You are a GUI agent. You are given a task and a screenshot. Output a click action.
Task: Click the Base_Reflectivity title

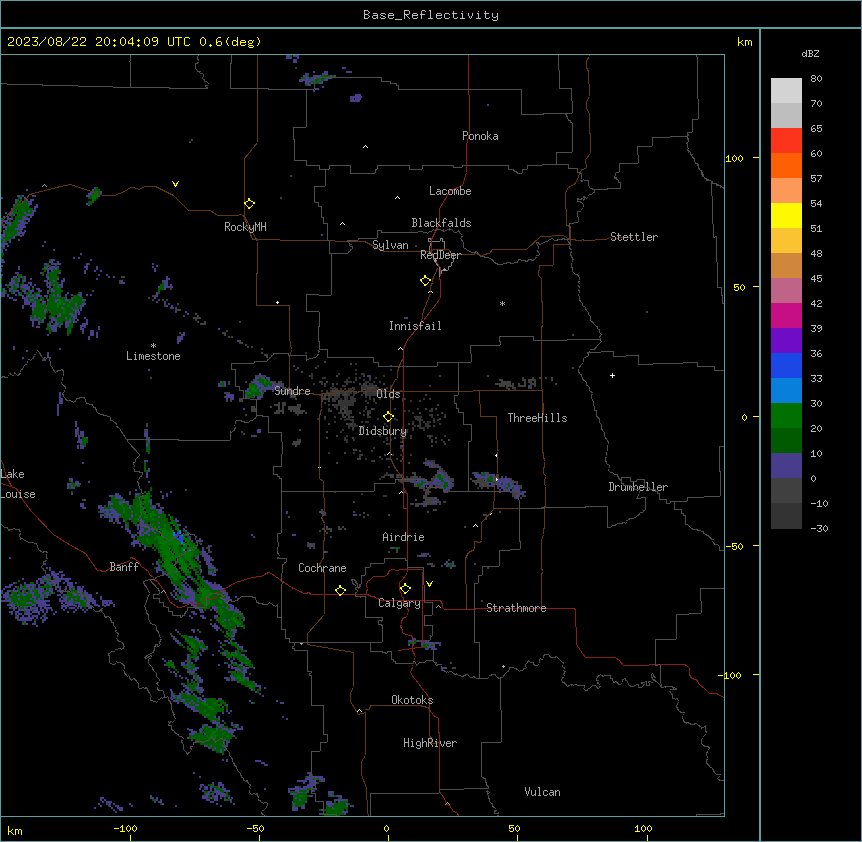pos(431,15)
